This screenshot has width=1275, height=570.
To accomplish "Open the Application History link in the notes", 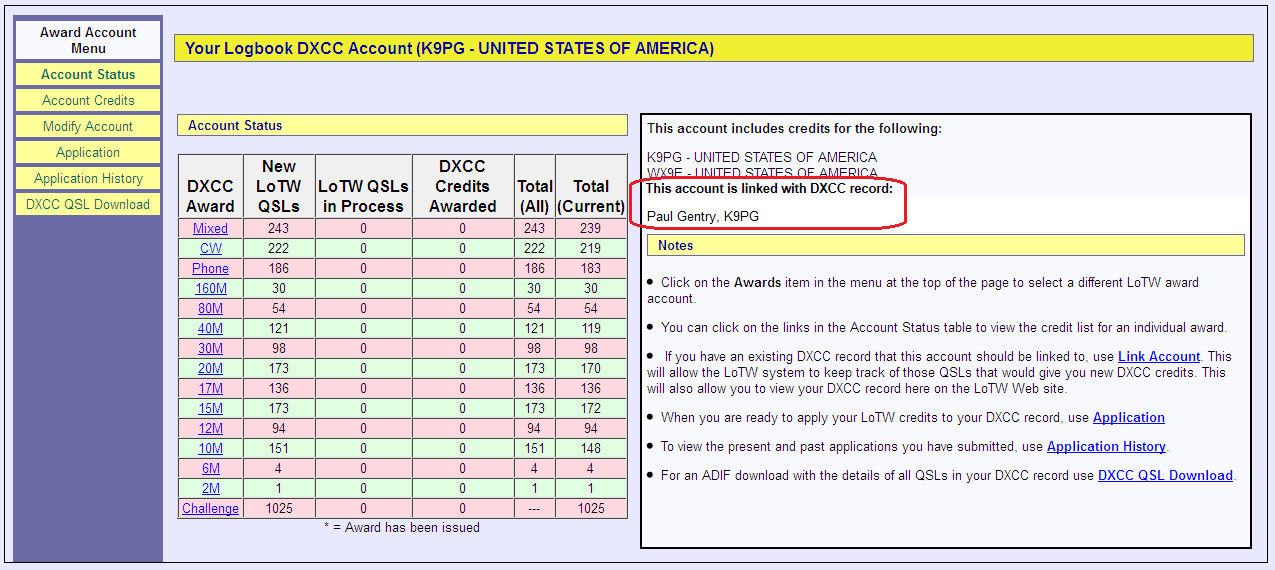I will coord(1106,447).
